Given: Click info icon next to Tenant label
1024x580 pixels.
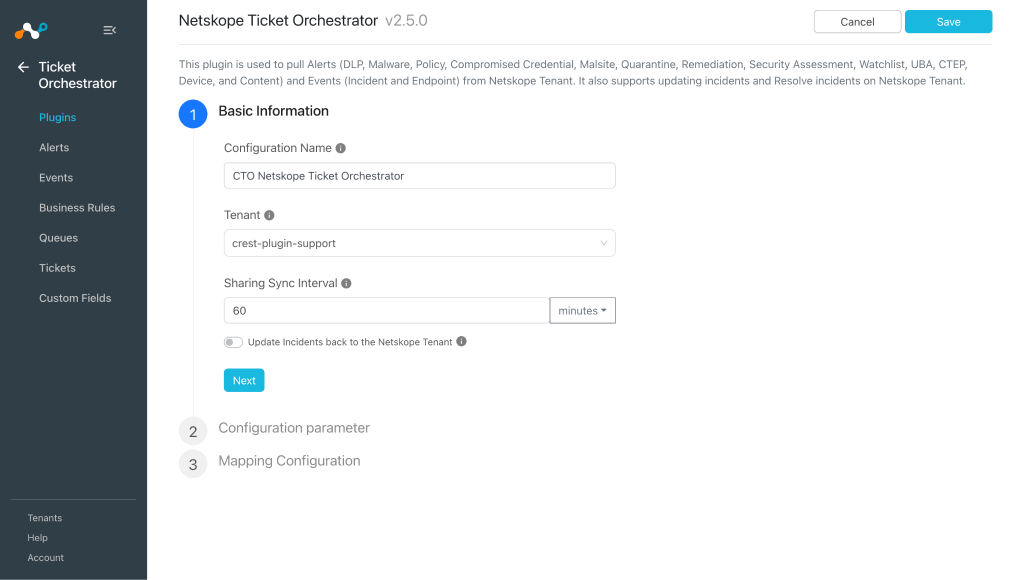Looking at the screenshot, I should pyautogui.click(x=269, y=215).
